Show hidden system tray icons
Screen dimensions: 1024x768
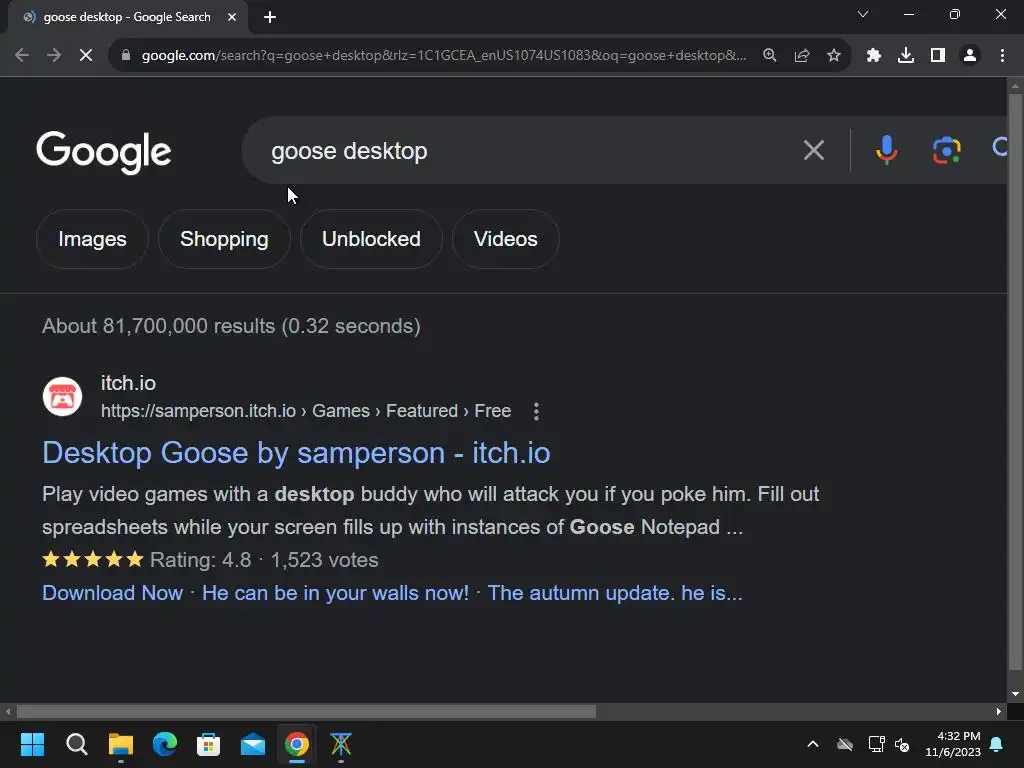click(x=813, y=744)
